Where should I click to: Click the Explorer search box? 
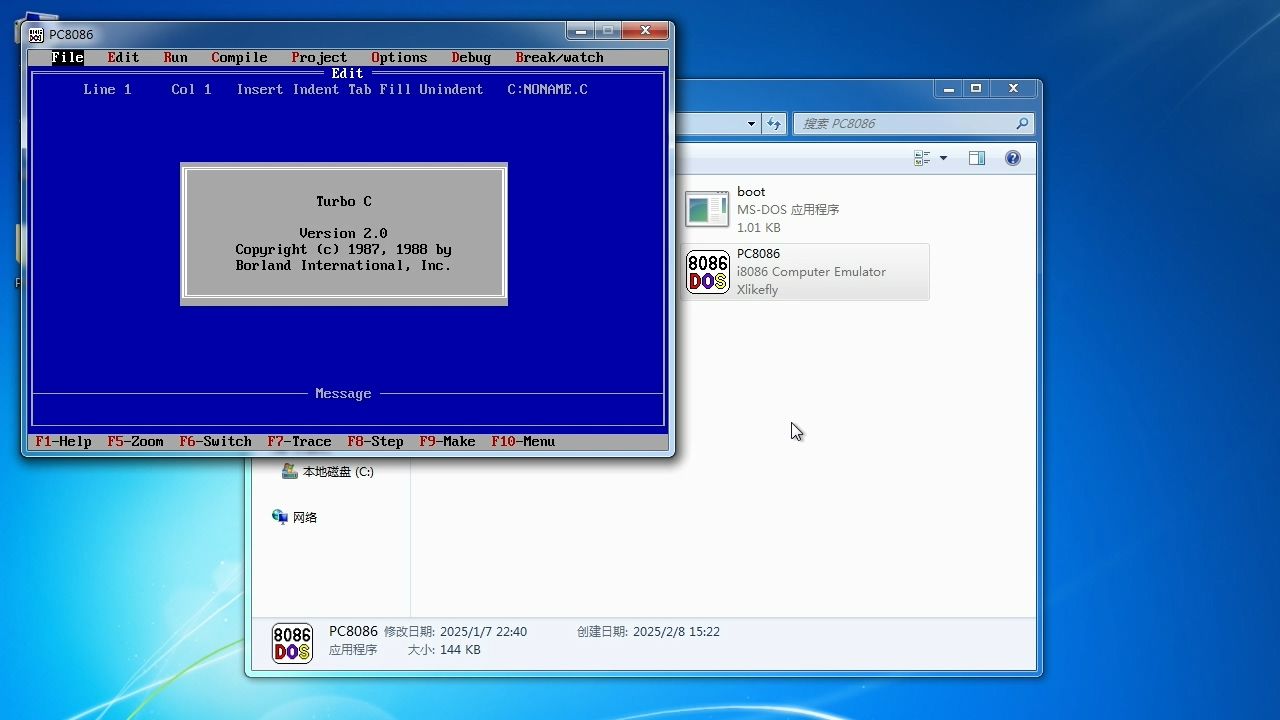pos(913,124)
